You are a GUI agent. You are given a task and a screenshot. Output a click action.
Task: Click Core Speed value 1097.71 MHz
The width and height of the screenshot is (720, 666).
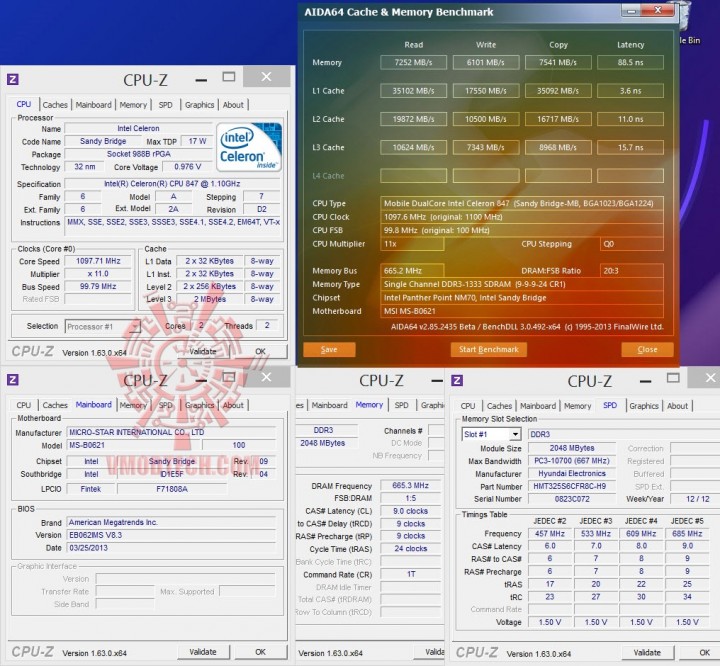point(98,261)
